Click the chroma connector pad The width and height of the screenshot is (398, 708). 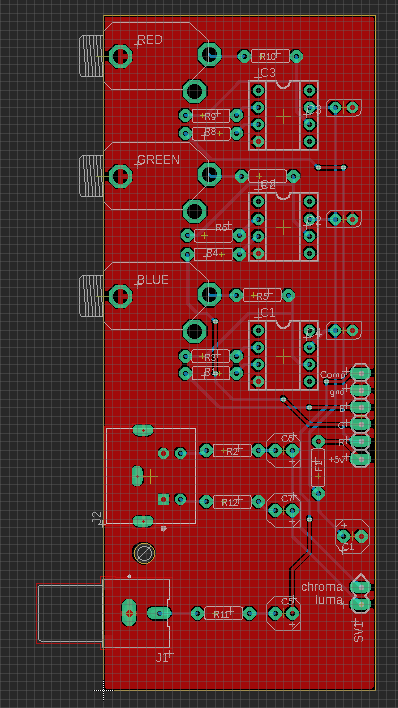(361, 587)
